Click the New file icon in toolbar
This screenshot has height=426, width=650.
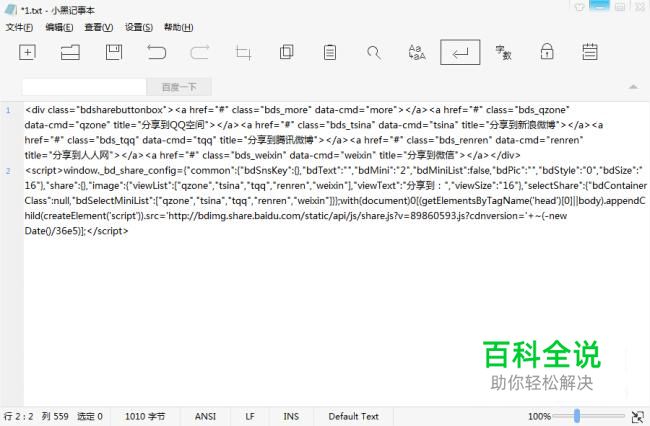pyautogui.click(x=27, y=52)
